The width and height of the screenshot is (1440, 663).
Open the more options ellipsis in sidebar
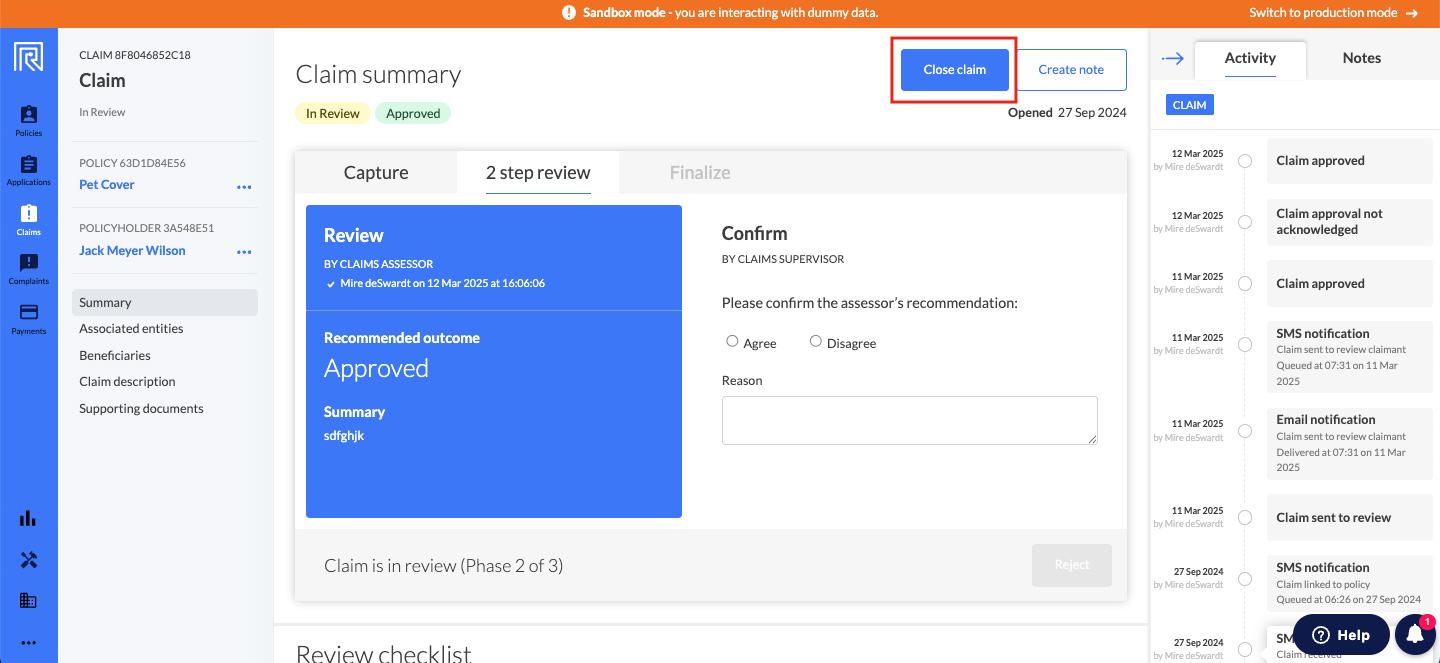click(x=28, y=643)
